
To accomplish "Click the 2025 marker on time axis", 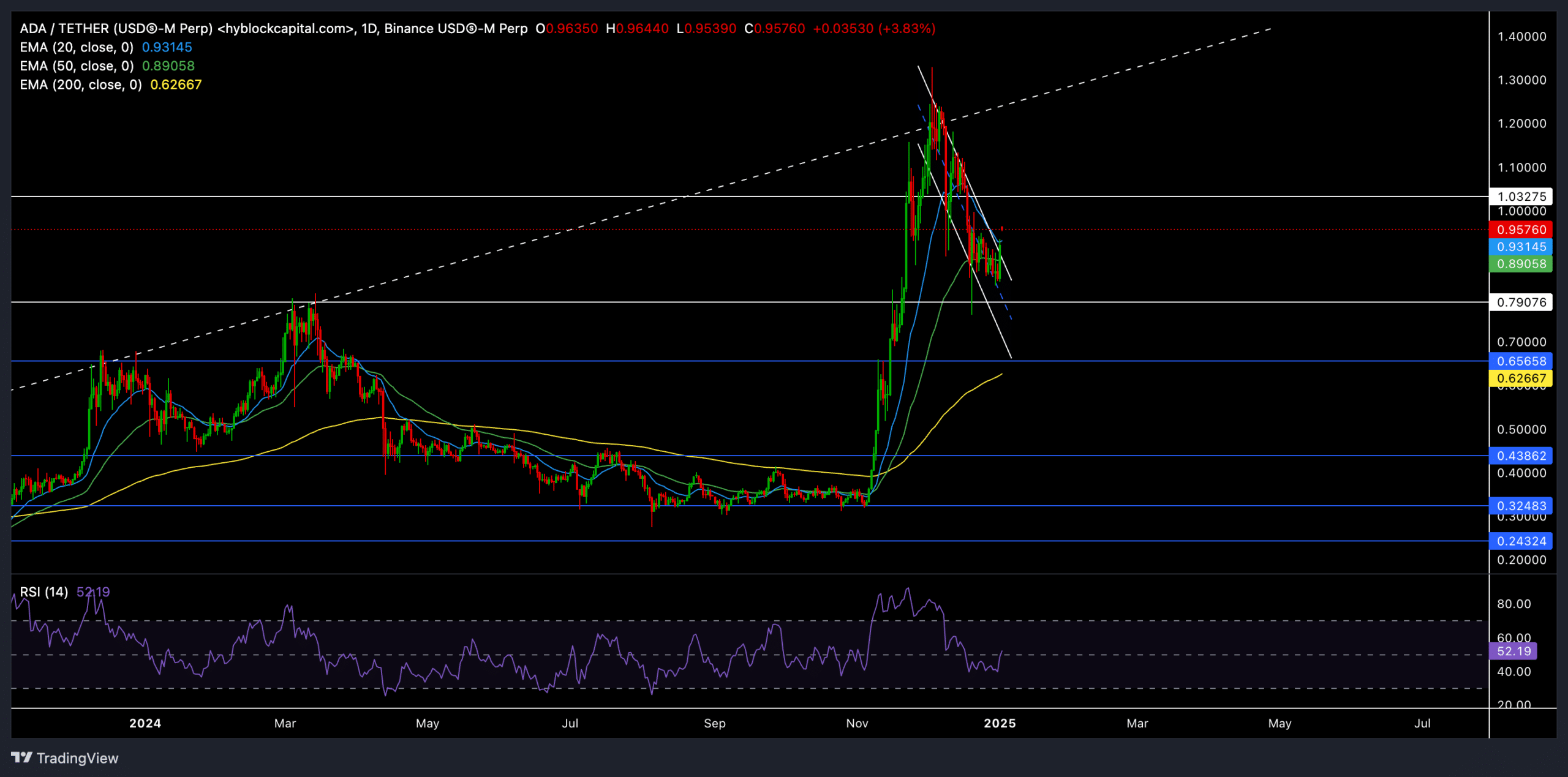I will (x=1000, y=723).
